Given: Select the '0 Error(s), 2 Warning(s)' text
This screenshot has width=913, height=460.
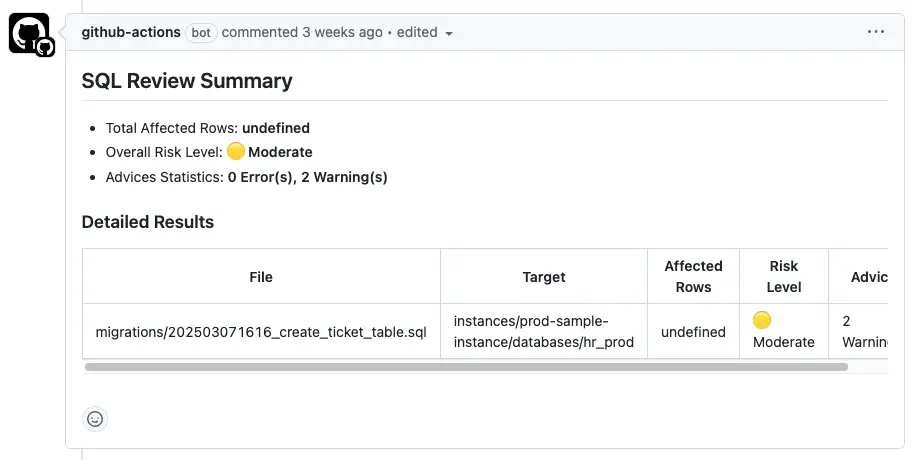Looking at the screenshot, I should pyautogui.click(x=307, y=177).
